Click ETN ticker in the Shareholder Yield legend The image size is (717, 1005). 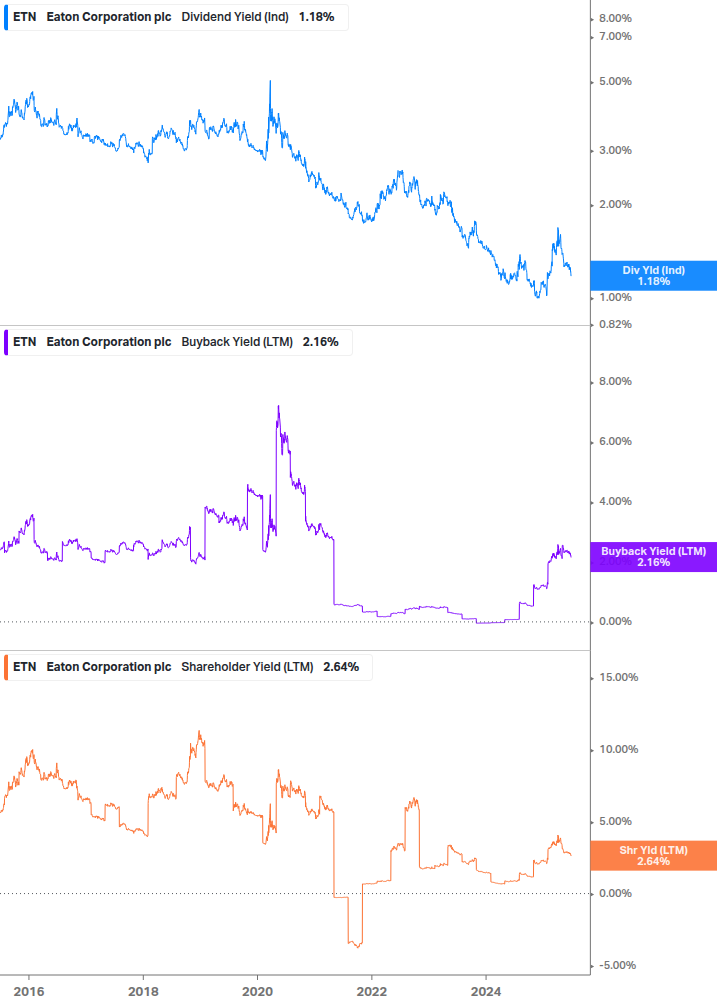[x=25, y=667]
